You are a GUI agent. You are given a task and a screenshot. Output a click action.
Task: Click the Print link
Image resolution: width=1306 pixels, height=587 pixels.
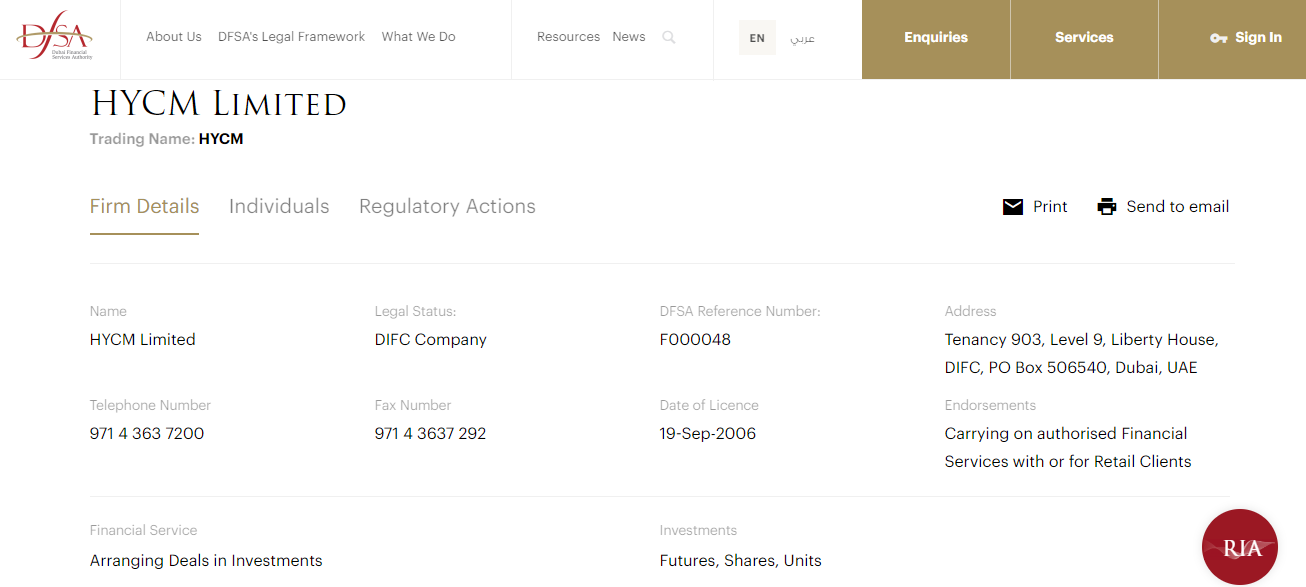point(1050,207)
